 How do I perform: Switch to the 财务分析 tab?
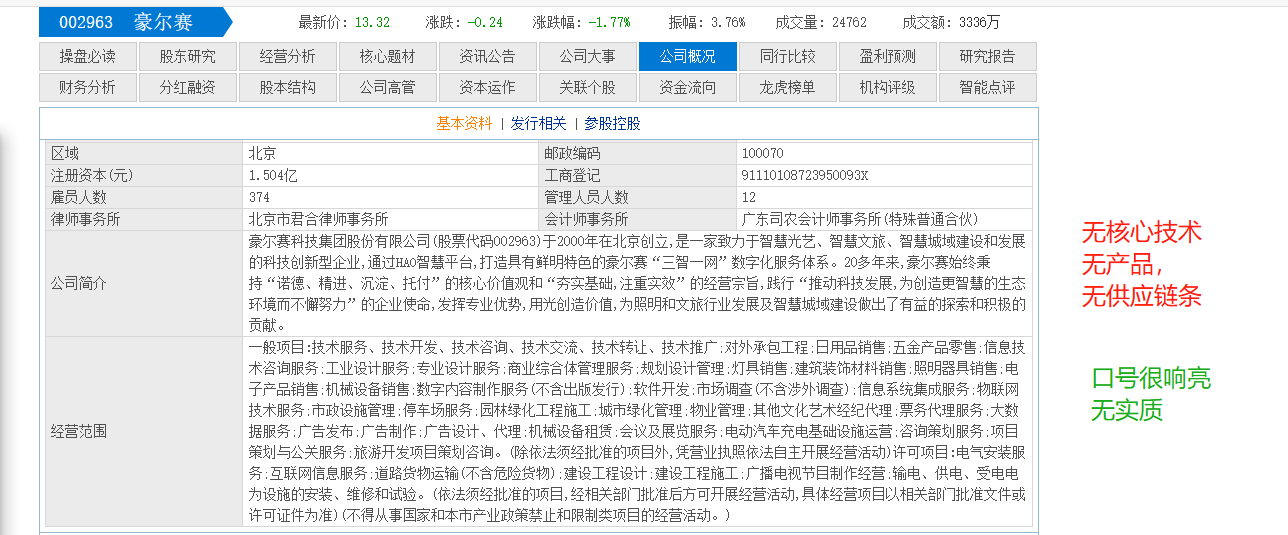(88, 87)
